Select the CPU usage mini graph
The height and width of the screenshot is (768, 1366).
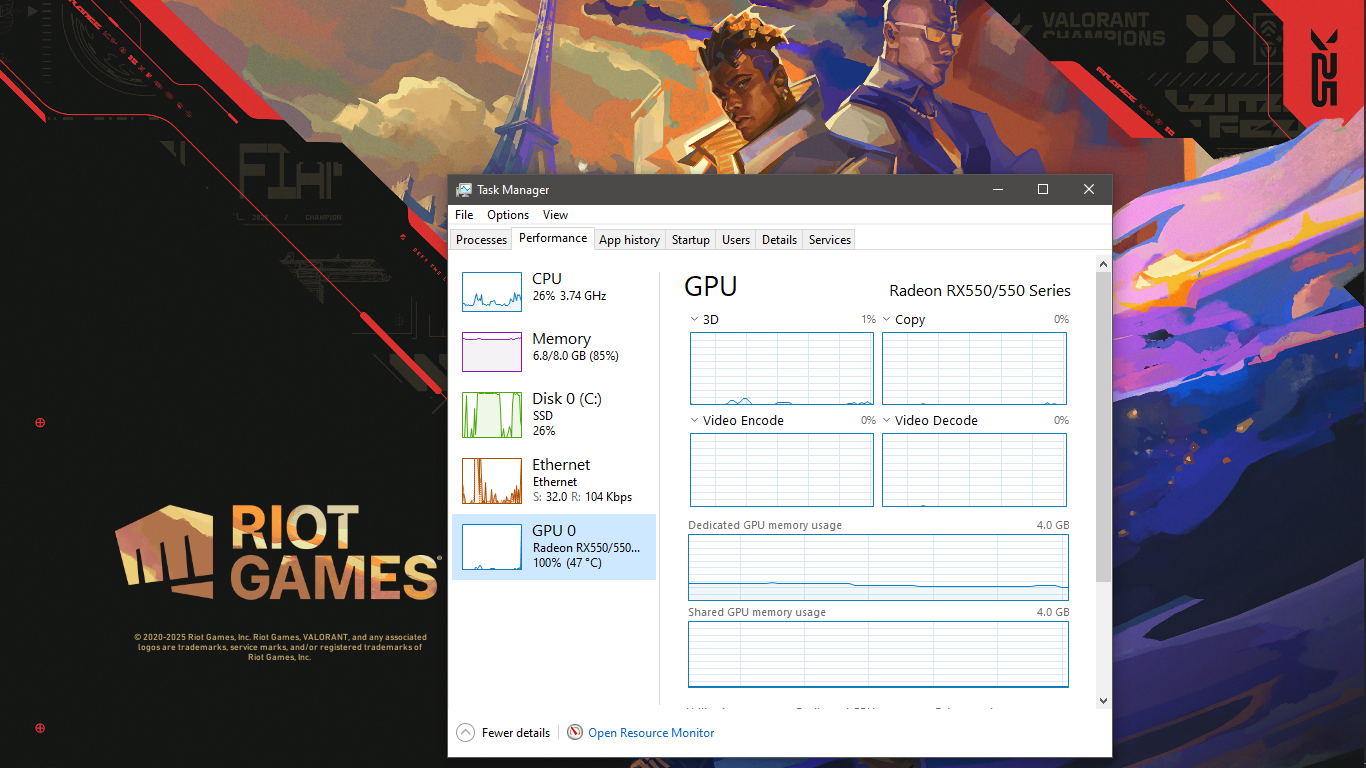[492, 292]
